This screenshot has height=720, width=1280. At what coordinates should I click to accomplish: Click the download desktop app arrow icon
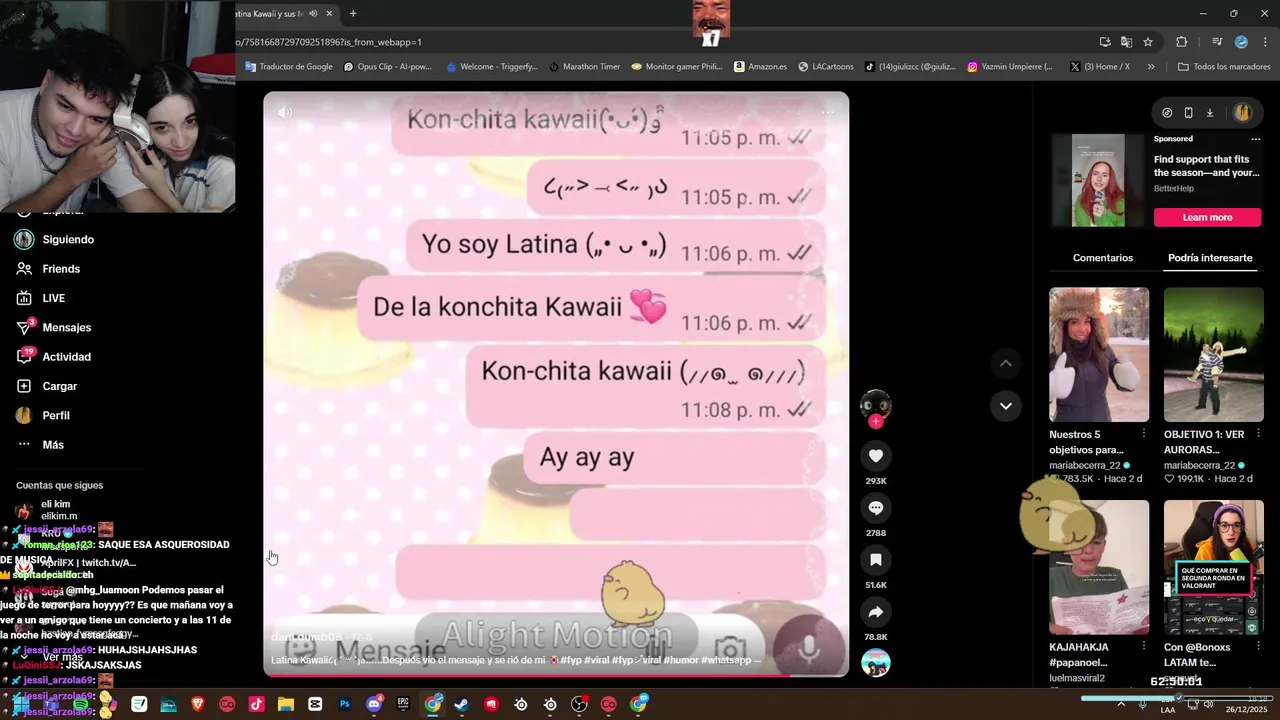[x=1209, y=113]
